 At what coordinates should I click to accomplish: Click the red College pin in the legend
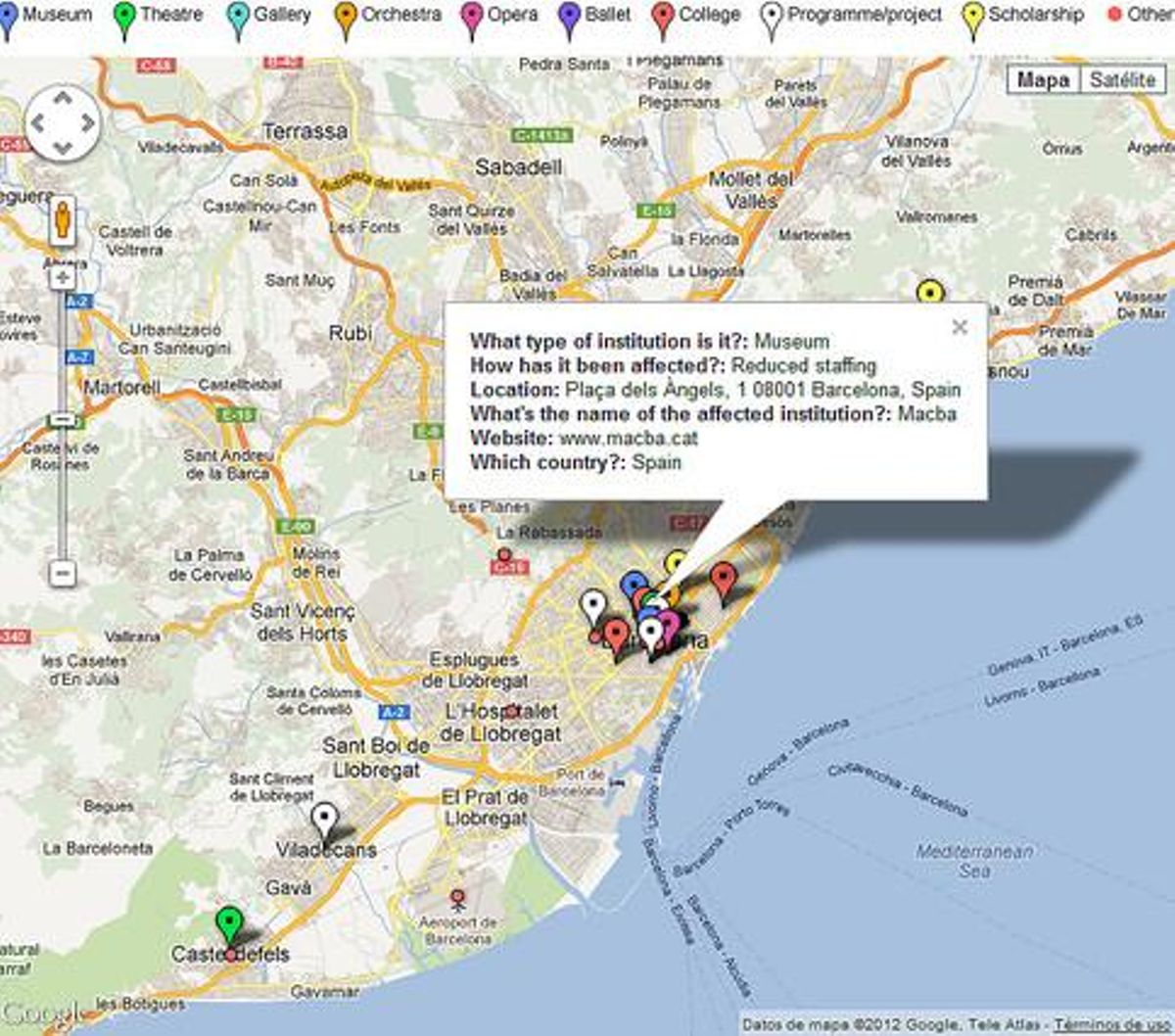pyautogui.click(x=664, y=20)
